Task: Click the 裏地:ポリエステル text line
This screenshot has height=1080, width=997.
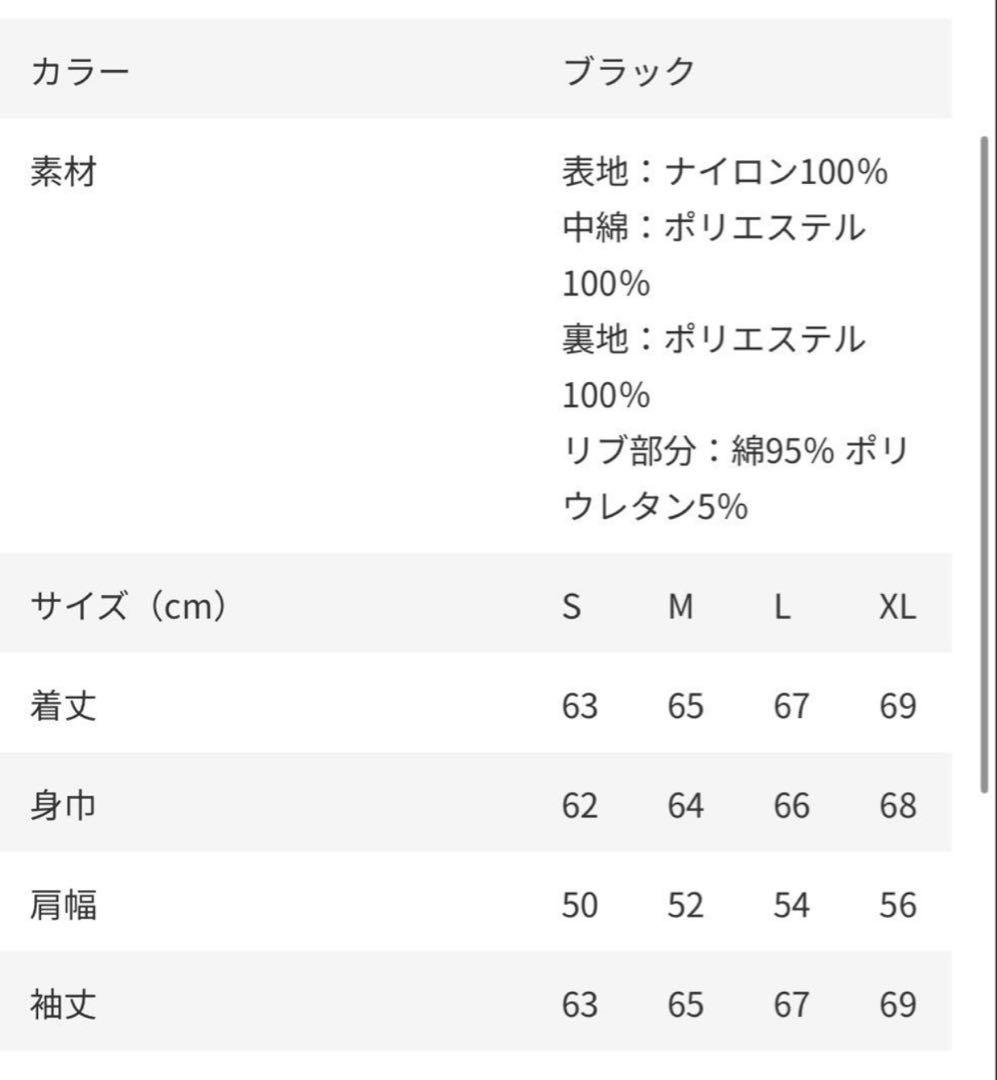Action: coord(713,341)
